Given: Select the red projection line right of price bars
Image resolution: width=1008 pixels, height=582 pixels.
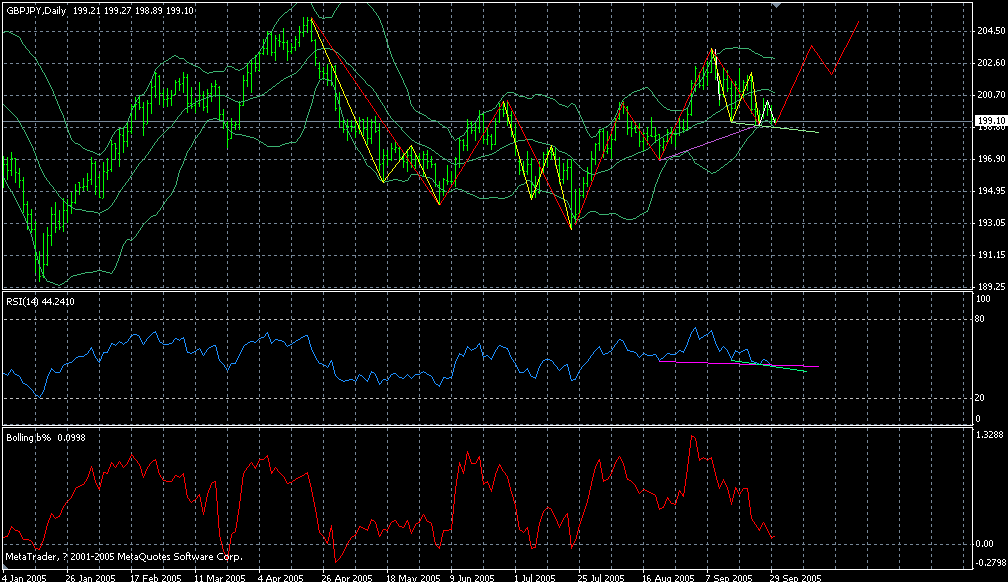Looking at the screenshot, I should [818, 71].
